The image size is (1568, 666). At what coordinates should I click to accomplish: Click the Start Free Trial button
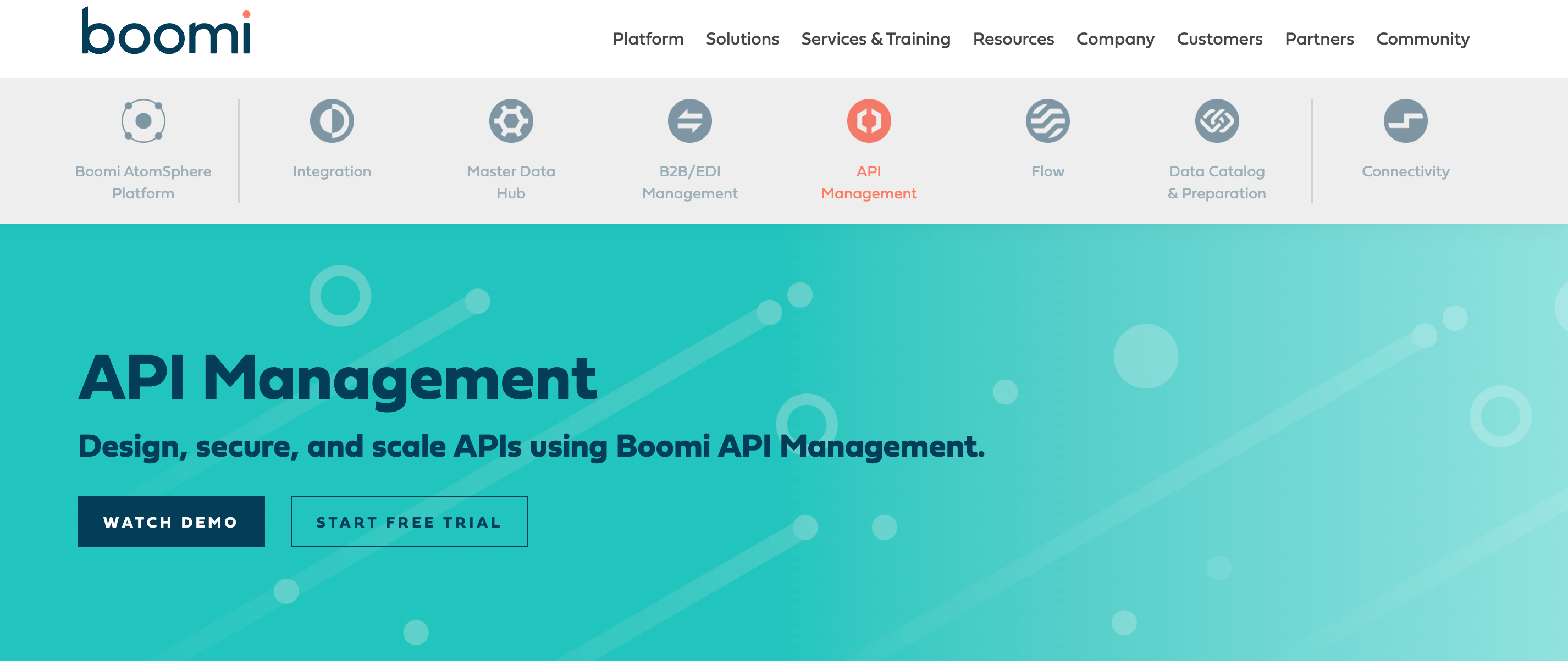(x=410, y=521)
